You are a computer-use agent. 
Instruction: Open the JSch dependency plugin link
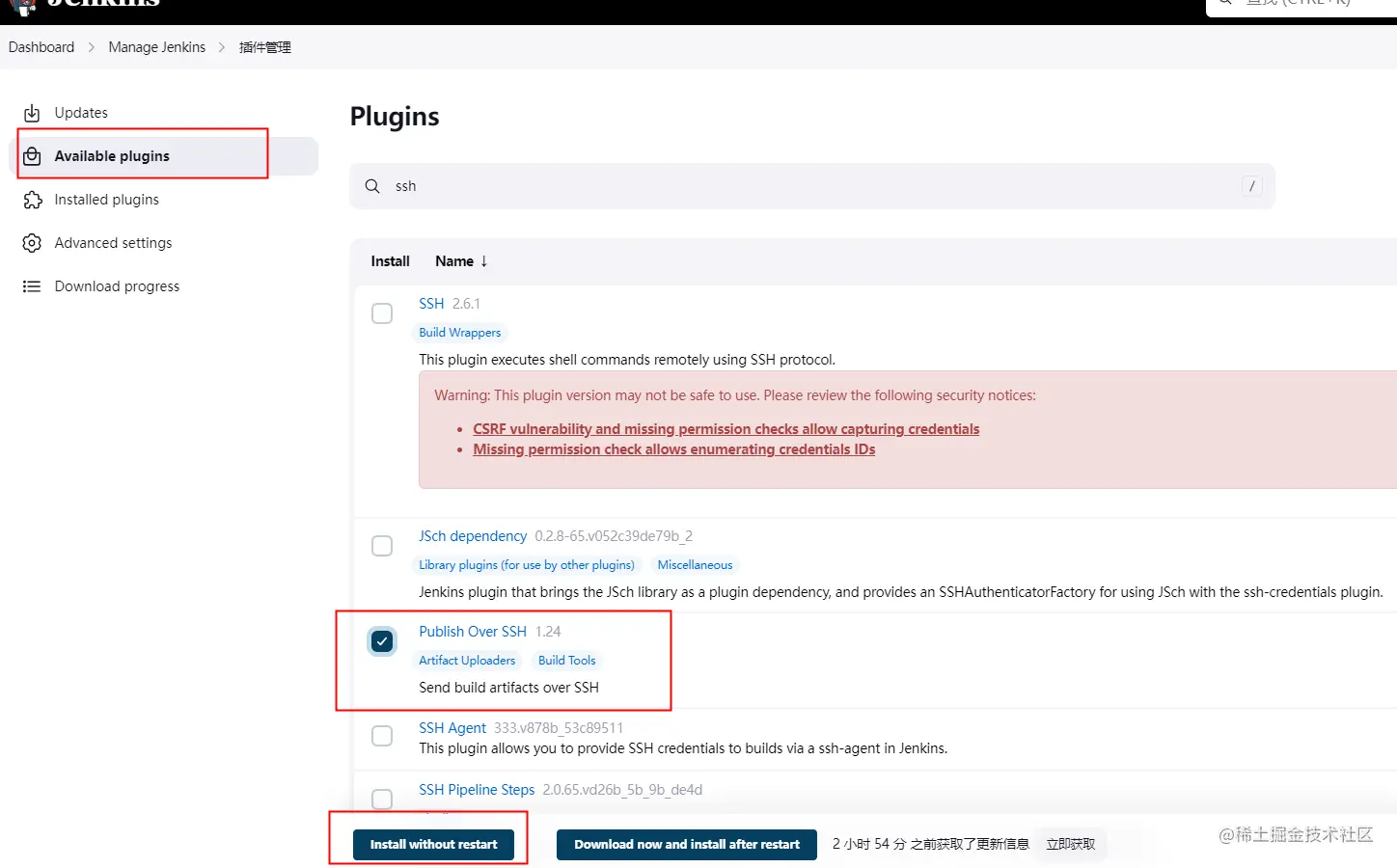473,536
